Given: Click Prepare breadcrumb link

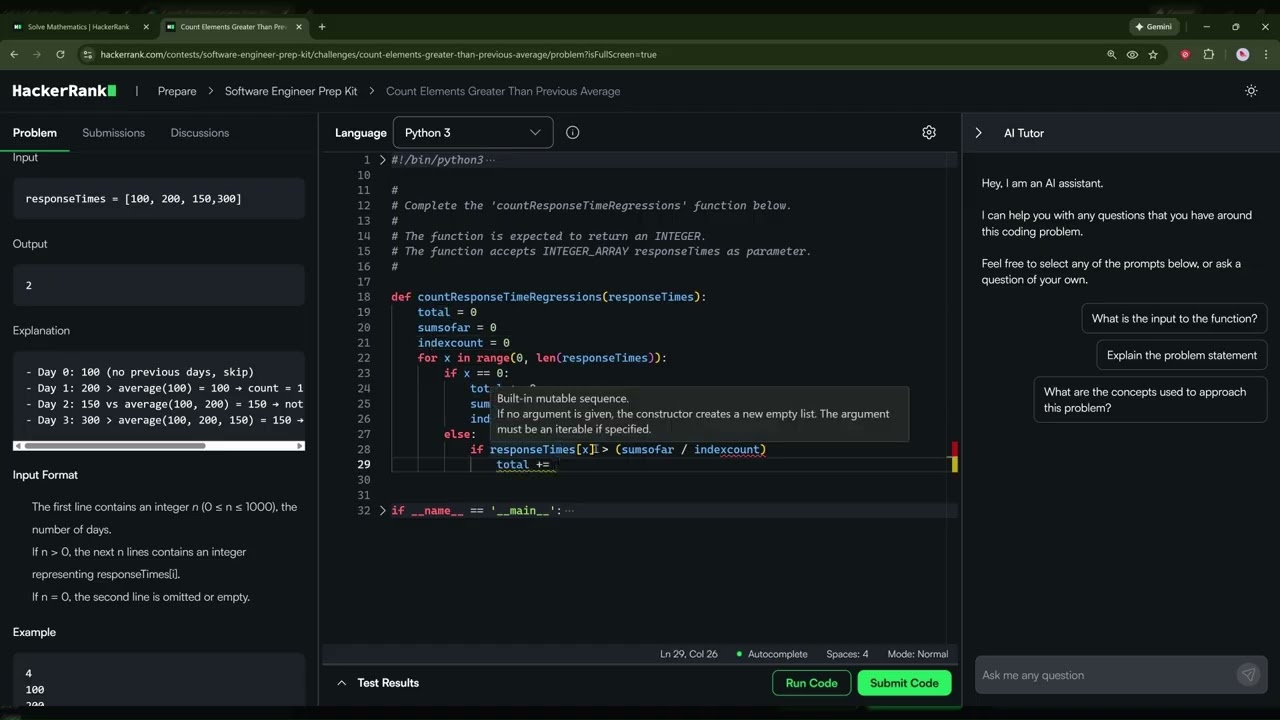Looking at the screenshot, I should click(177, 91).
